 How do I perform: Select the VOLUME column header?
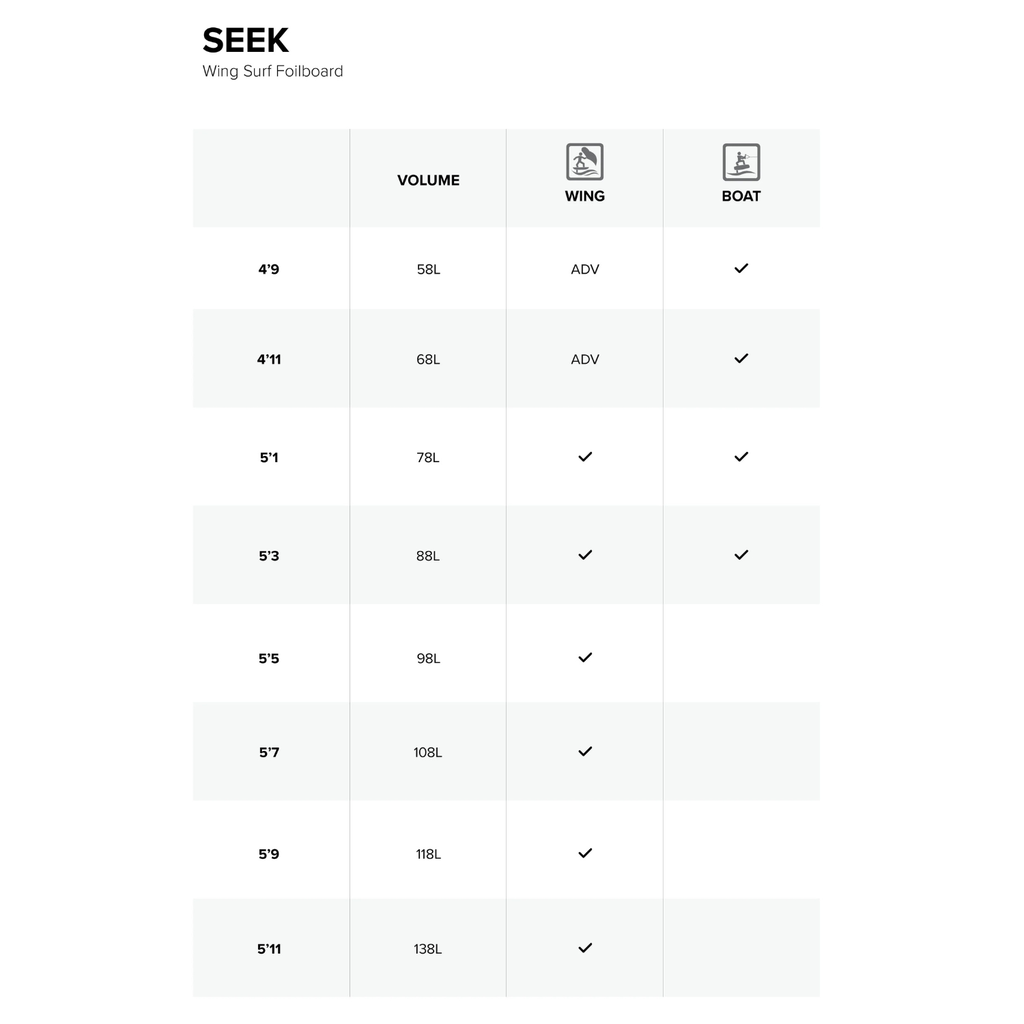click(x=428, y=180)
